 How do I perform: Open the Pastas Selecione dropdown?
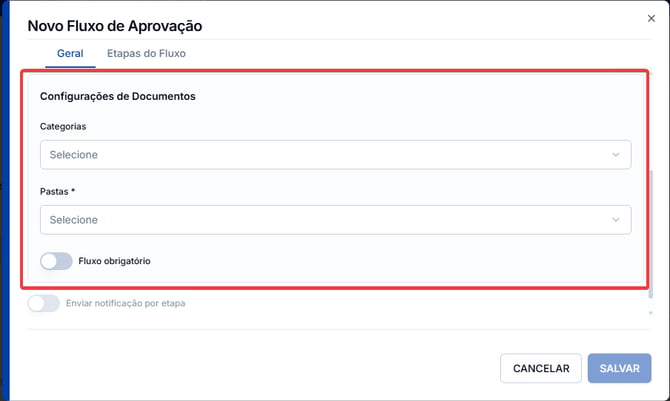(335, 220)
